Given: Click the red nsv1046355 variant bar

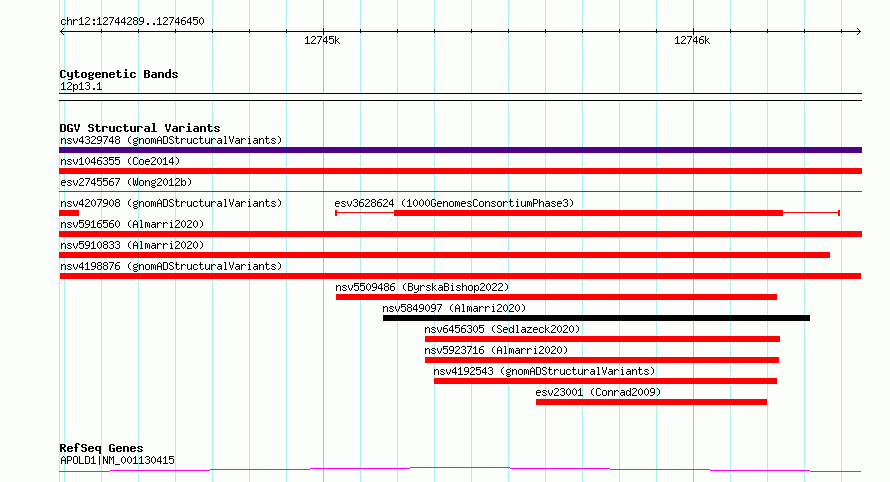Looking at the screenshot, I should pos(460,171).
